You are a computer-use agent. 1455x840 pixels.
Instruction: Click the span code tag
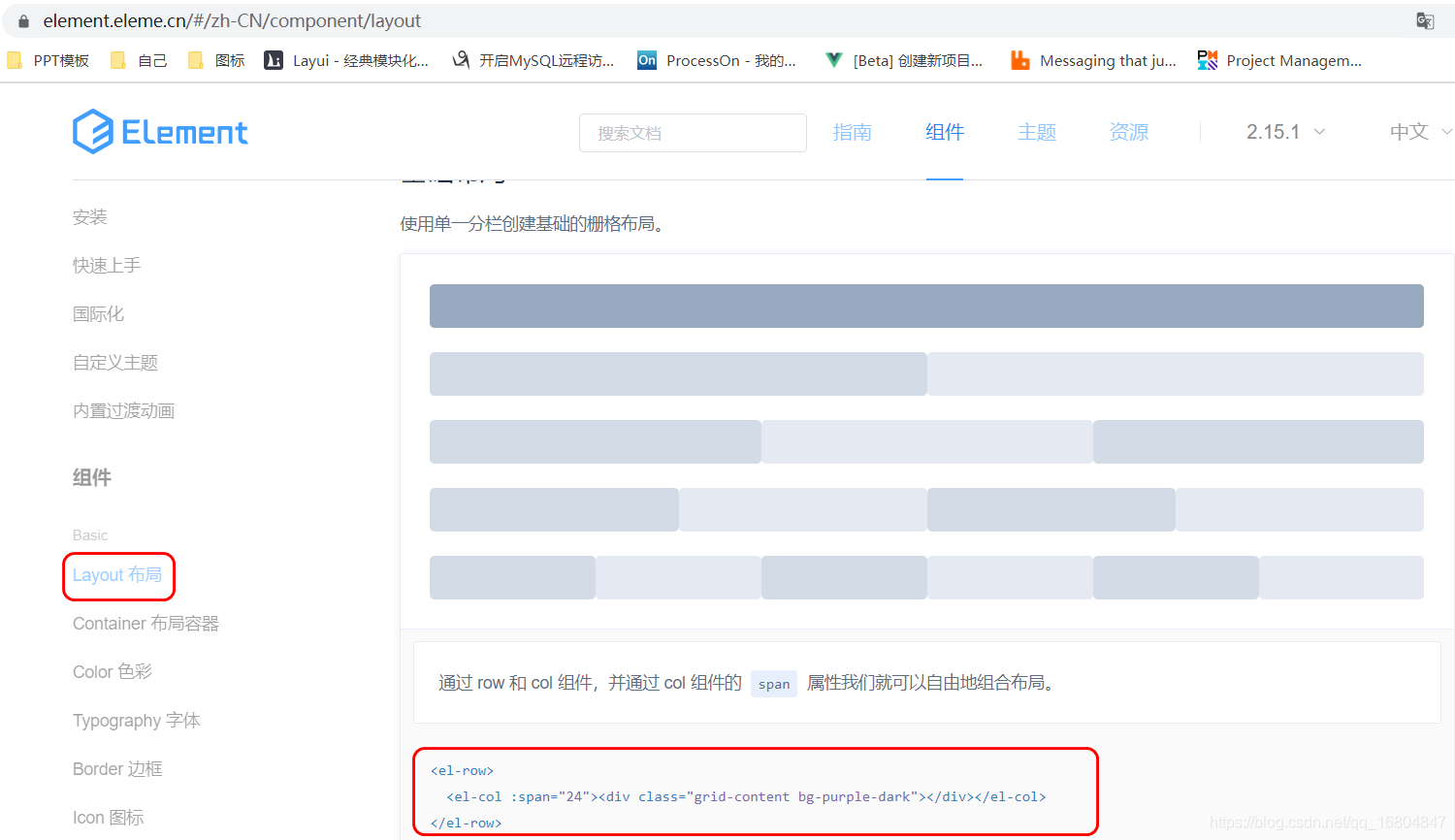pos(774,684)
